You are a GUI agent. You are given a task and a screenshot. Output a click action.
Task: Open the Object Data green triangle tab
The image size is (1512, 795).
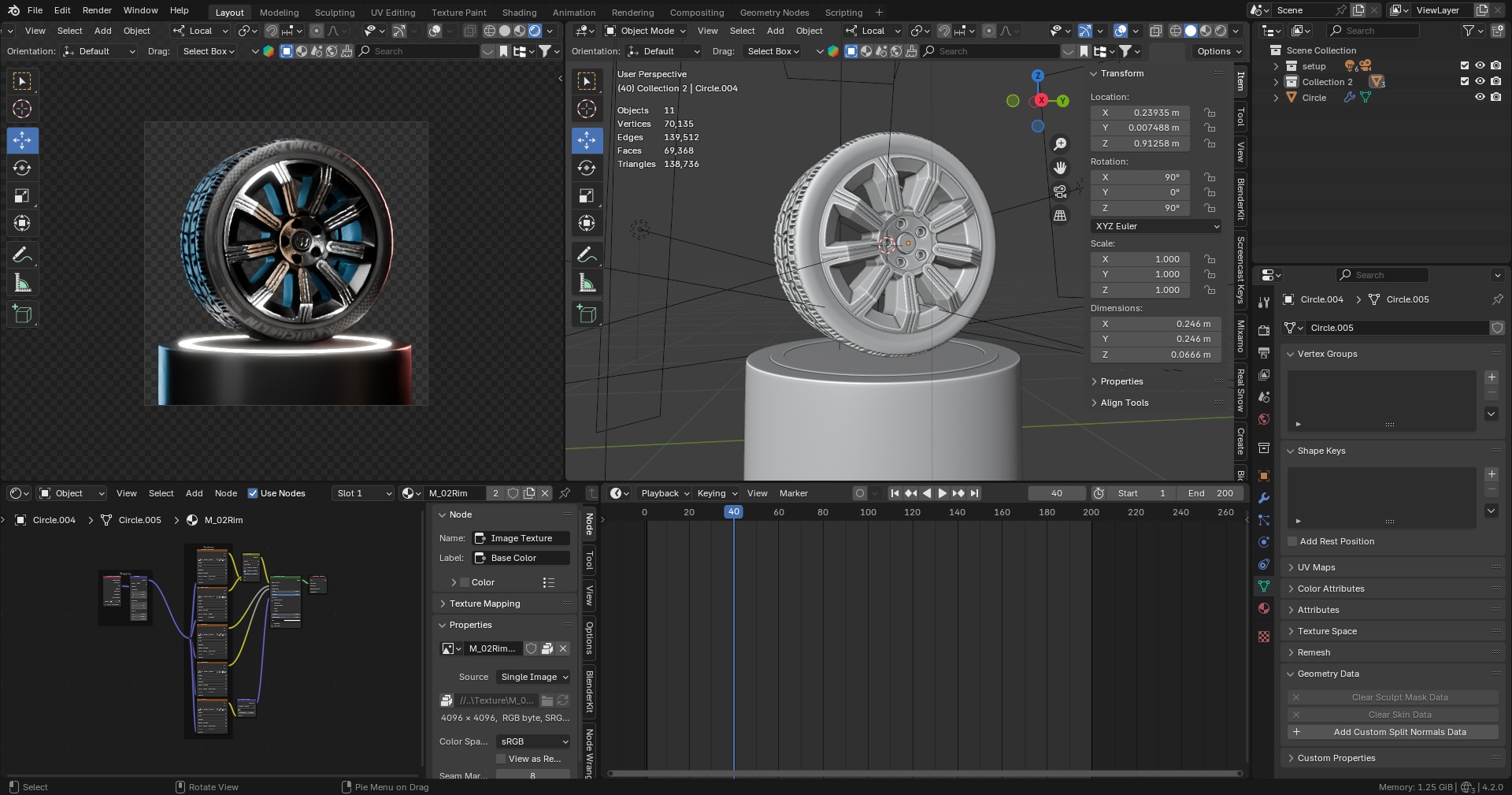pos(1264,586)
